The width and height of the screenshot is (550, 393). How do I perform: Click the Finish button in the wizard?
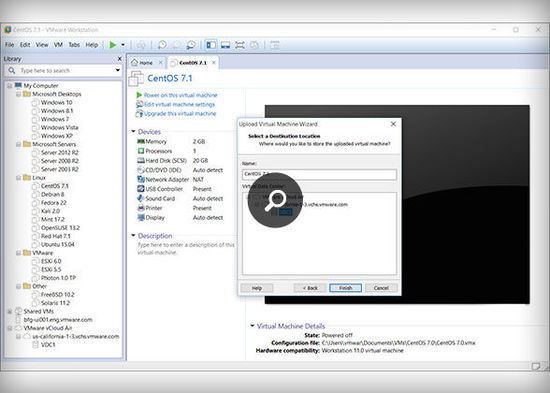346,288
